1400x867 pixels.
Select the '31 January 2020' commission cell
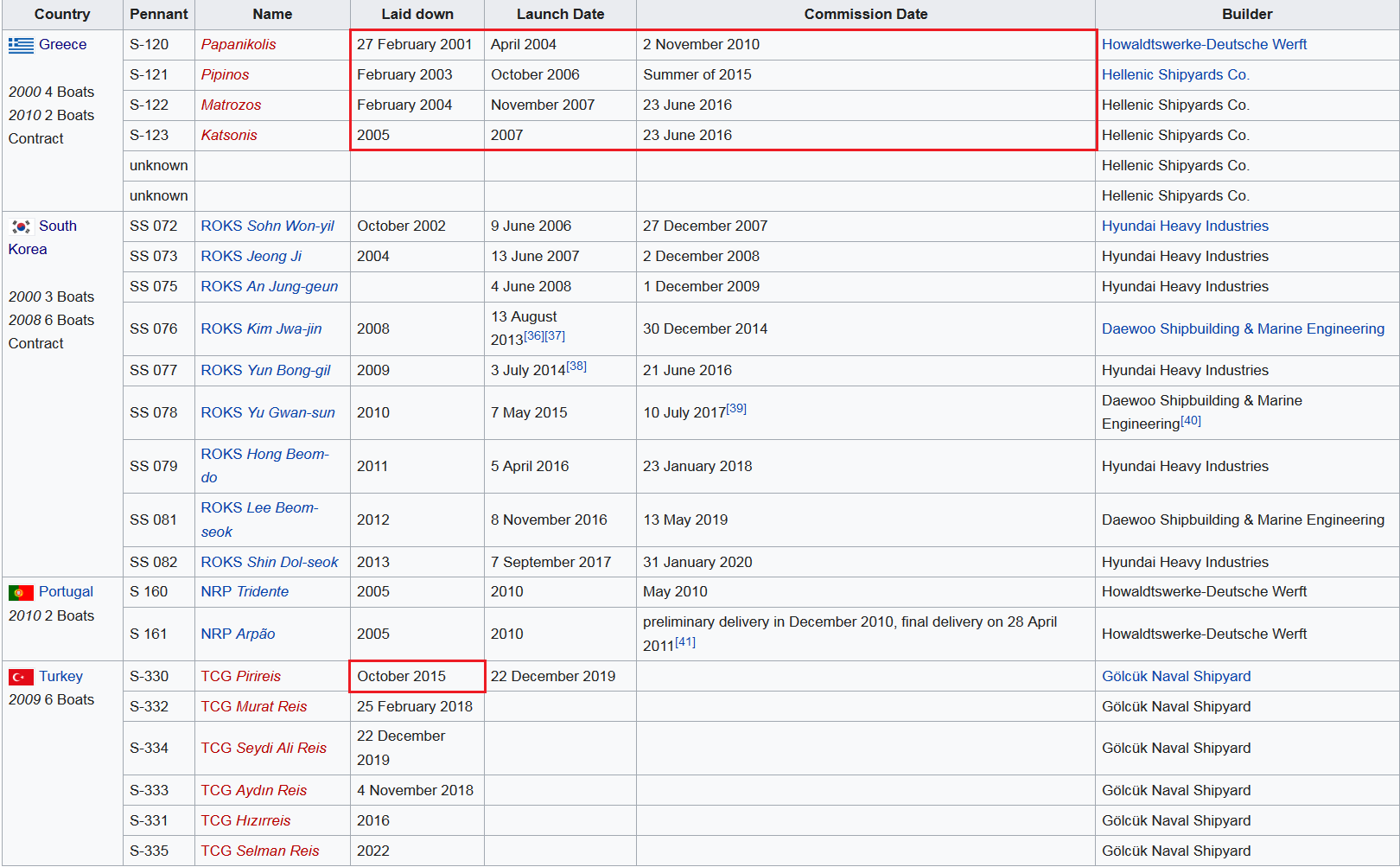point(866,563)
